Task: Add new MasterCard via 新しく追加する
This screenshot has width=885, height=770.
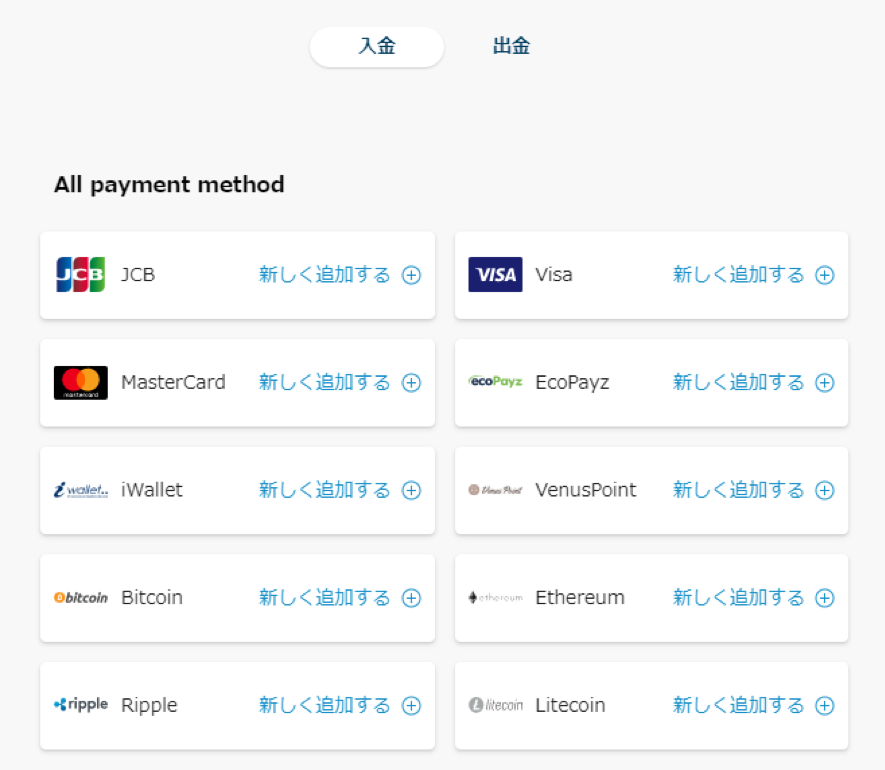Action: coord(325,382)
